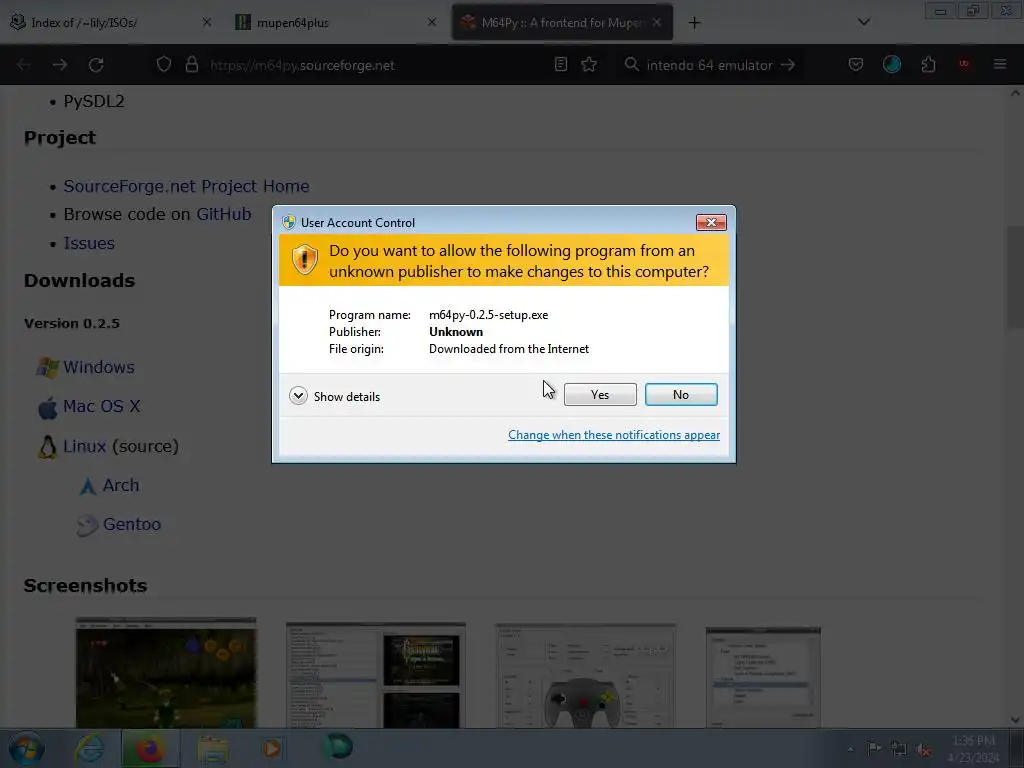The width and height of the screenshot is (1024, 768).
Task: Go back one page in Firefox
Action: (24, 65)
